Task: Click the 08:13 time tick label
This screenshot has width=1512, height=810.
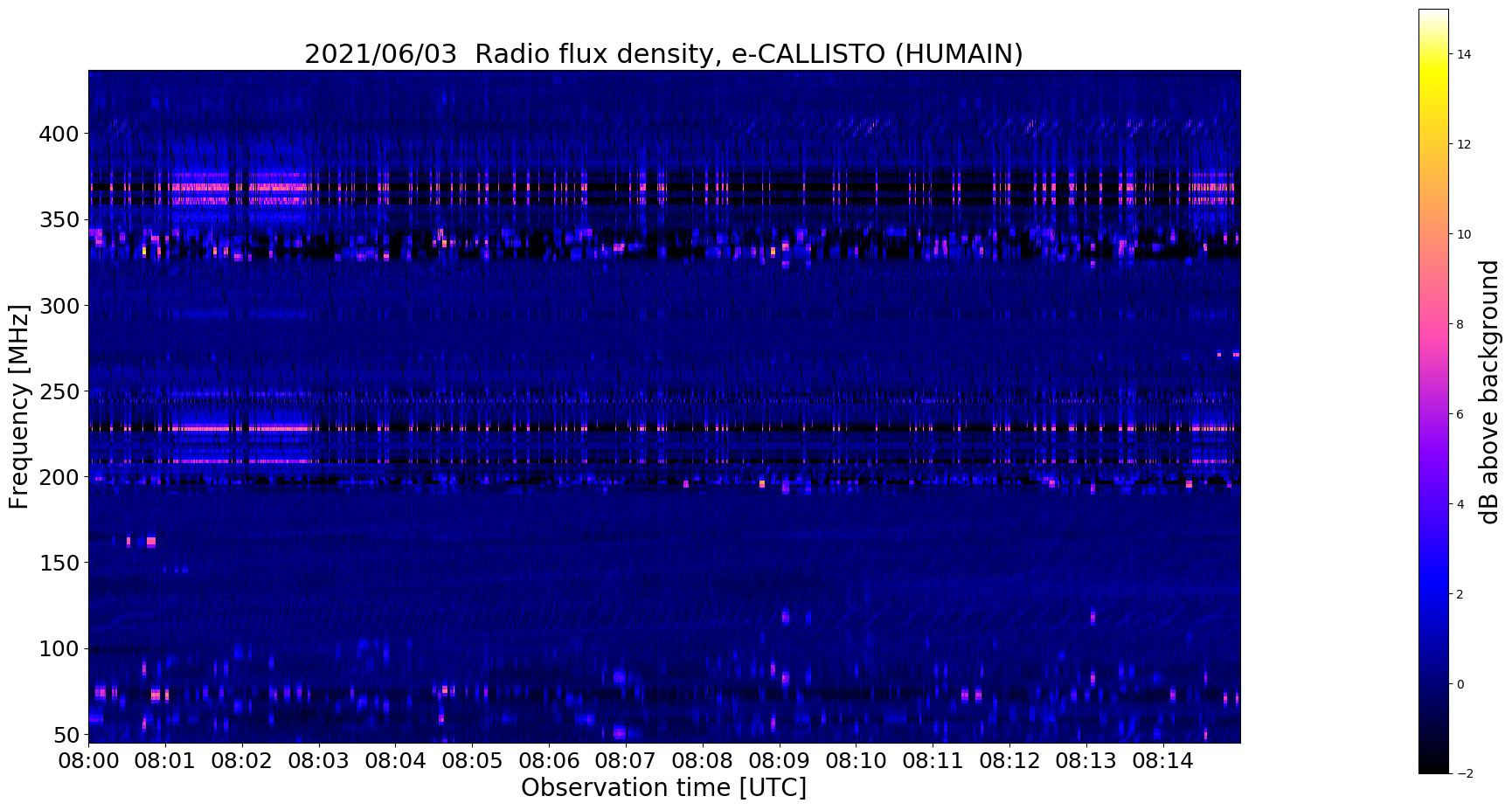Action: pyautogui.click(x=1086, y=761)
